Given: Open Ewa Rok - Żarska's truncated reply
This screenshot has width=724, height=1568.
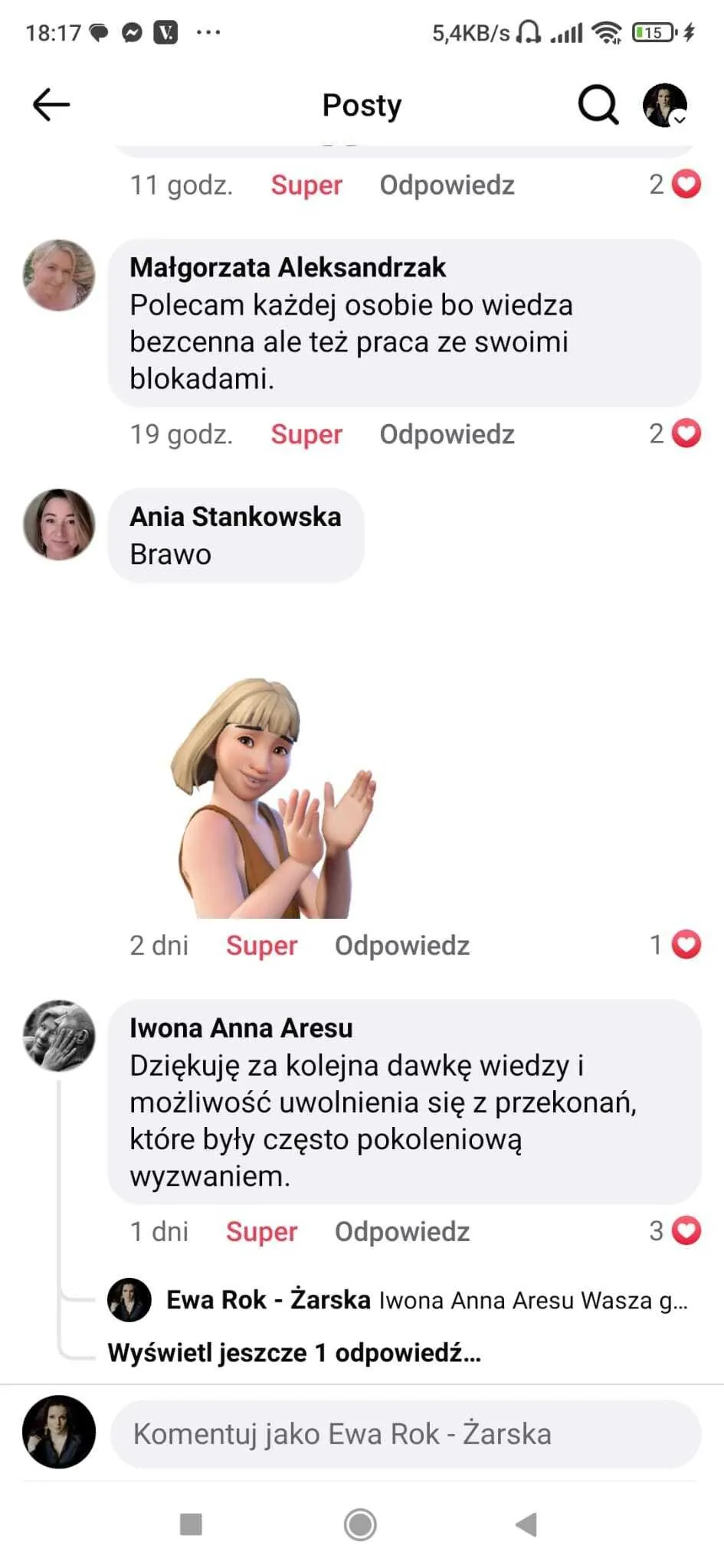Looking at the screenshot, I should (x=427, y=1300).
